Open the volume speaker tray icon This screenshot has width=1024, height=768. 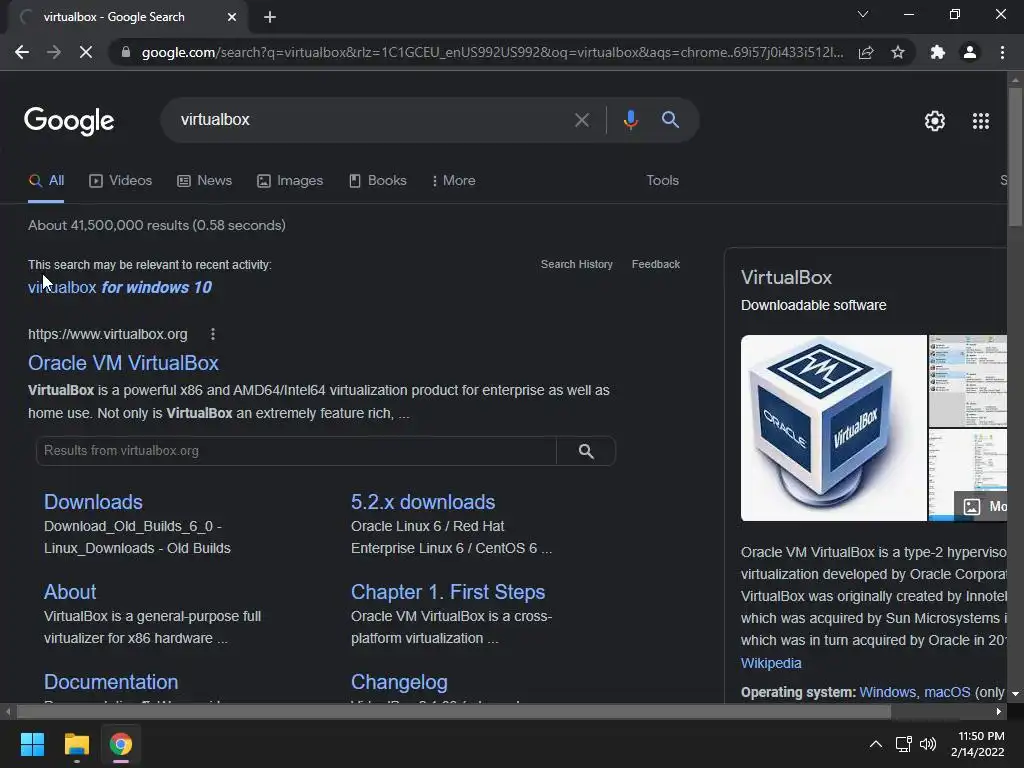(928, 744)
